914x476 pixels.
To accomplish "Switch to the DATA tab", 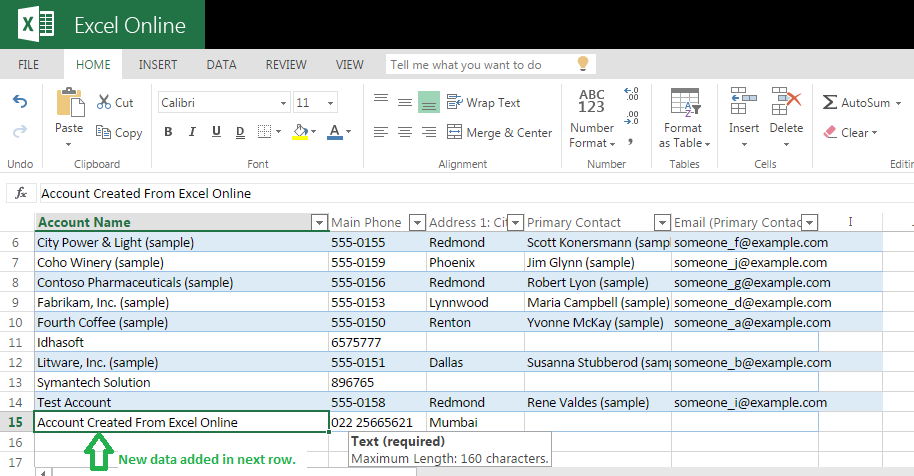I will [222, 65].
